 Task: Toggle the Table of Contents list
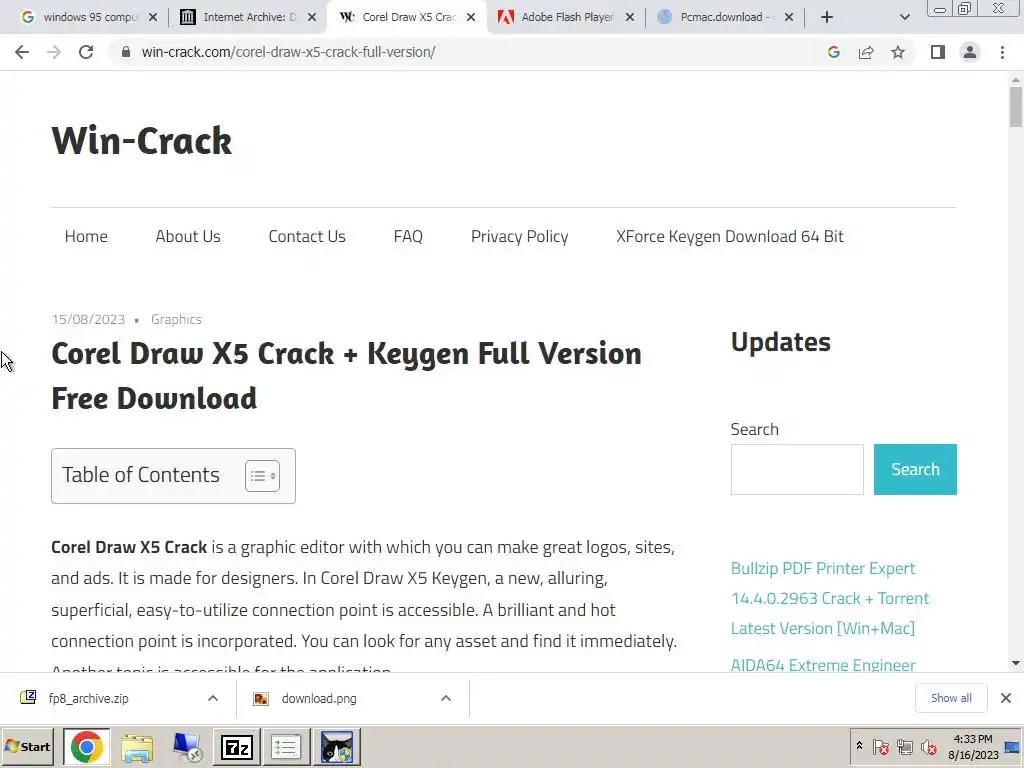(x=263, y=475)
